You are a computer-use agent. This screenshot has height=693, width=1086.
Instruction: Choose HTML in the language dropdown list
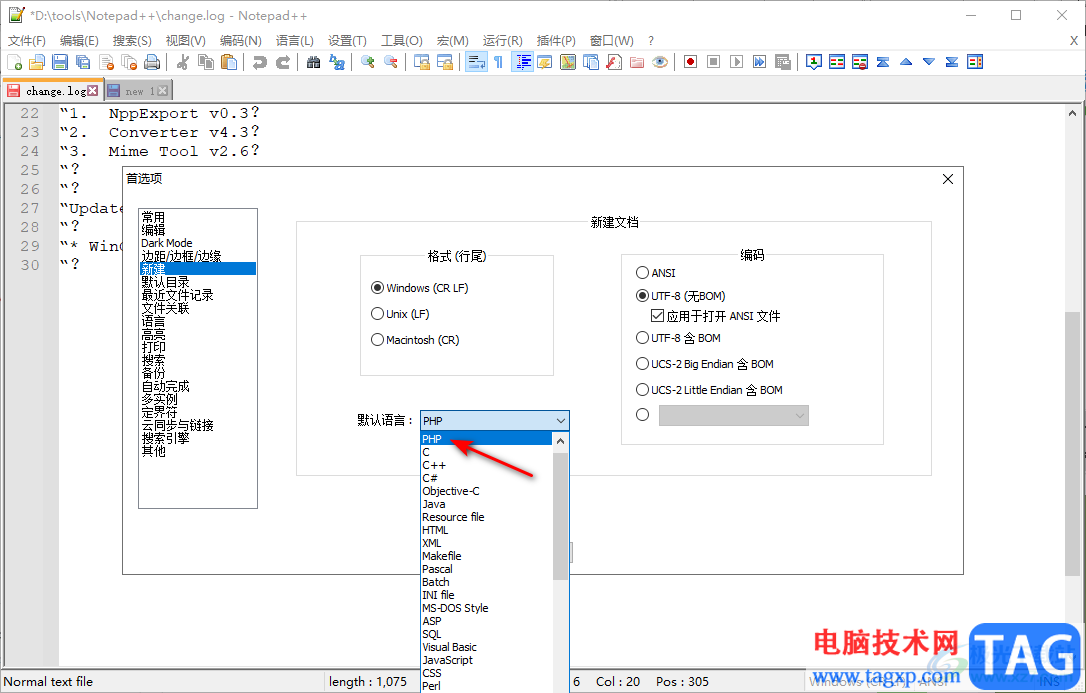486,530
